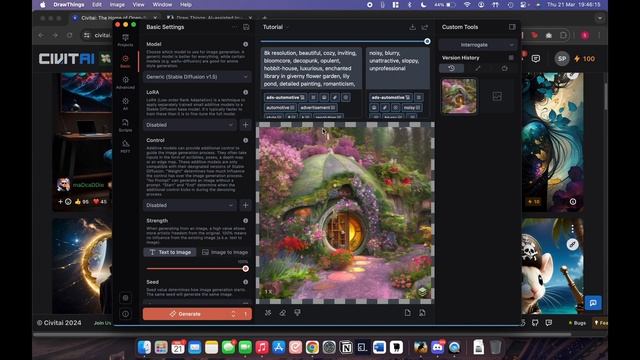Click the new canvas document icon
Image resolution: width=640 pixels, height=360 pixels.
(x=407, y=313)
